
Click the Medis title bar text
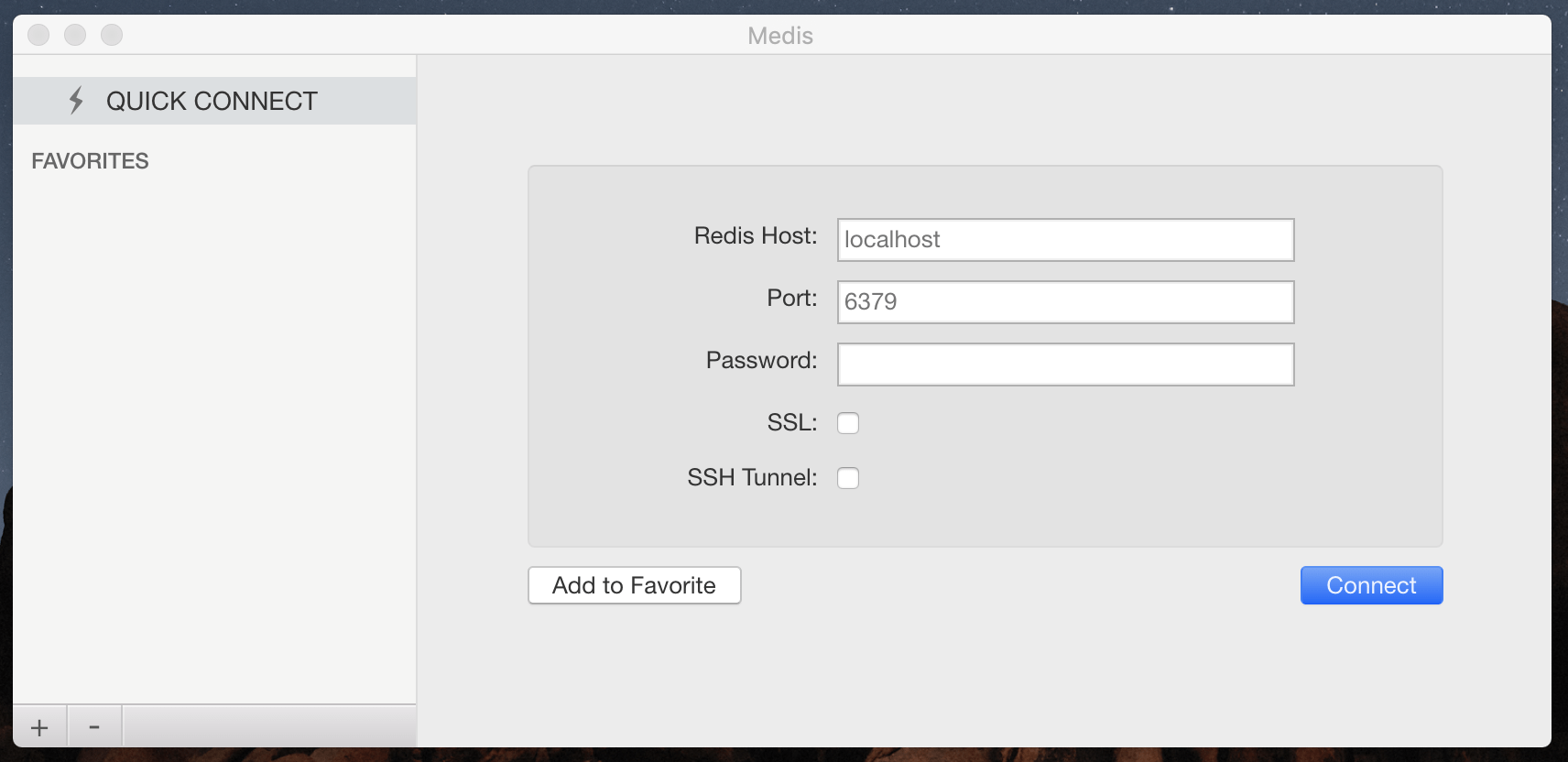pyautogui.click(x=779, y=35)
